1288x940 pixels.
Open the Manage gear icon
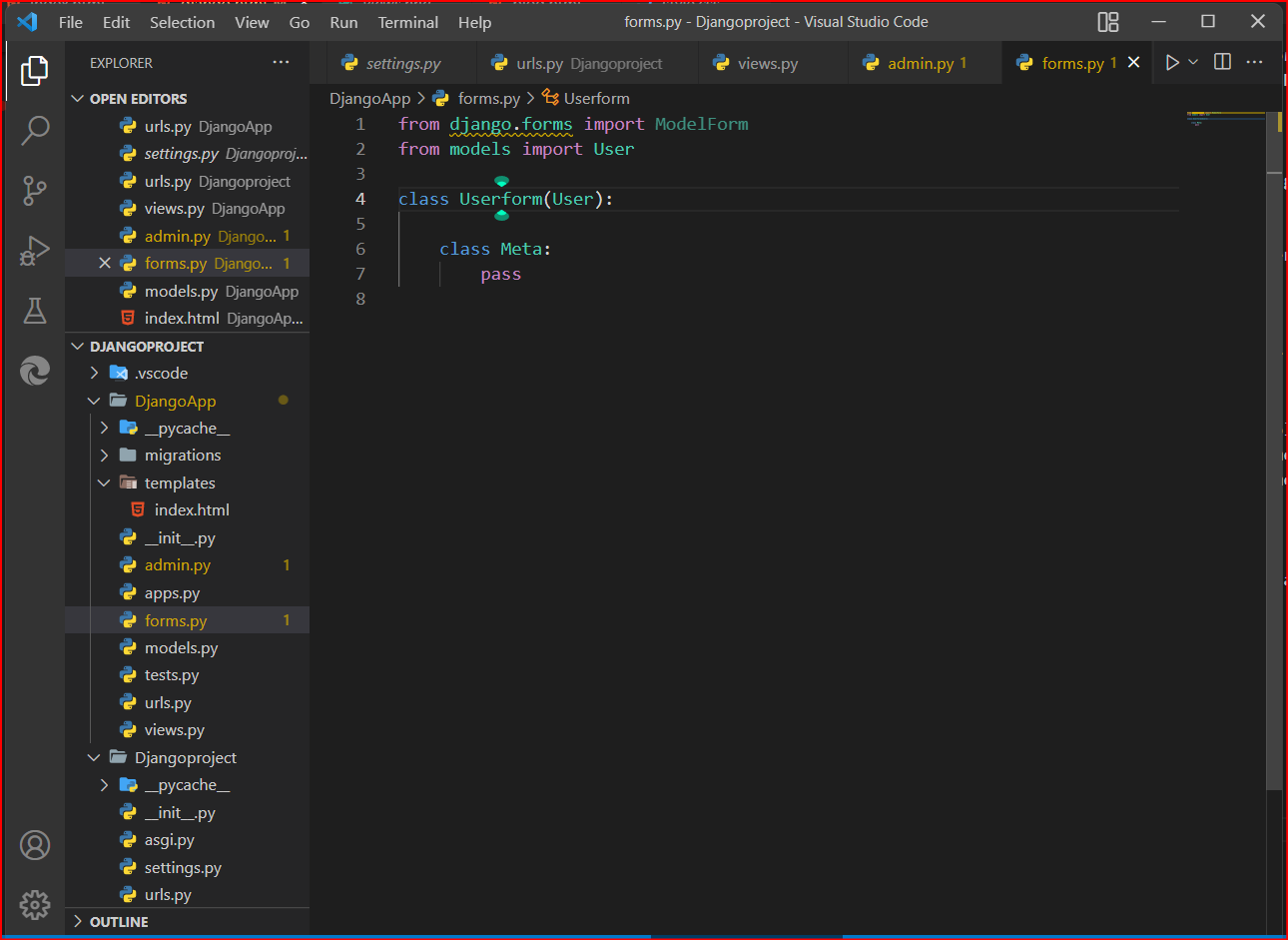(35, 905)
